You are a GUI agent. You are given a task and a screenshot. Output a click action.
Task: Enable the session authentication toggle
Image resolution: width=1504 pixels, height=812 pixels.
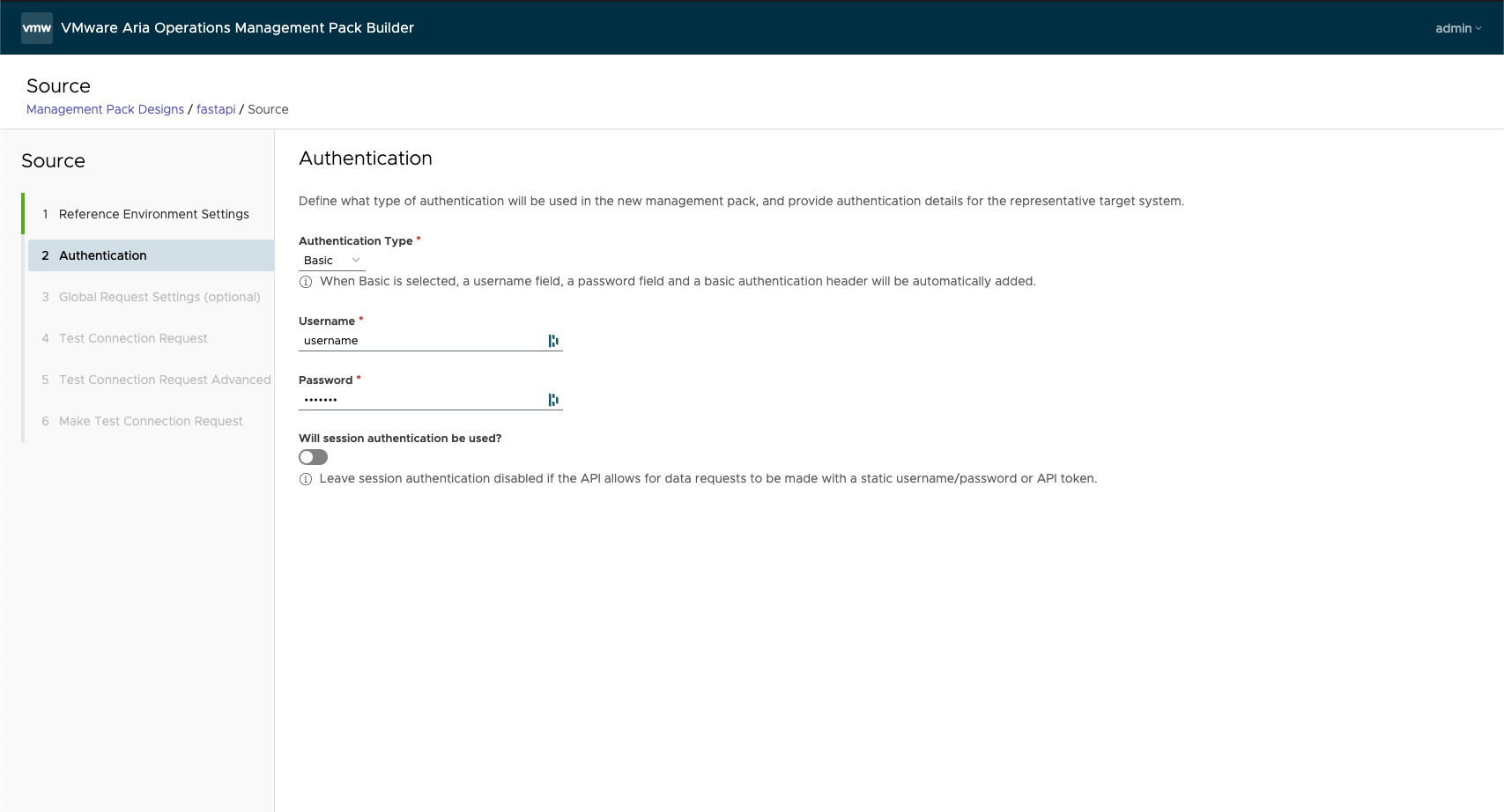pyautogui.click(x=313, y=457)
